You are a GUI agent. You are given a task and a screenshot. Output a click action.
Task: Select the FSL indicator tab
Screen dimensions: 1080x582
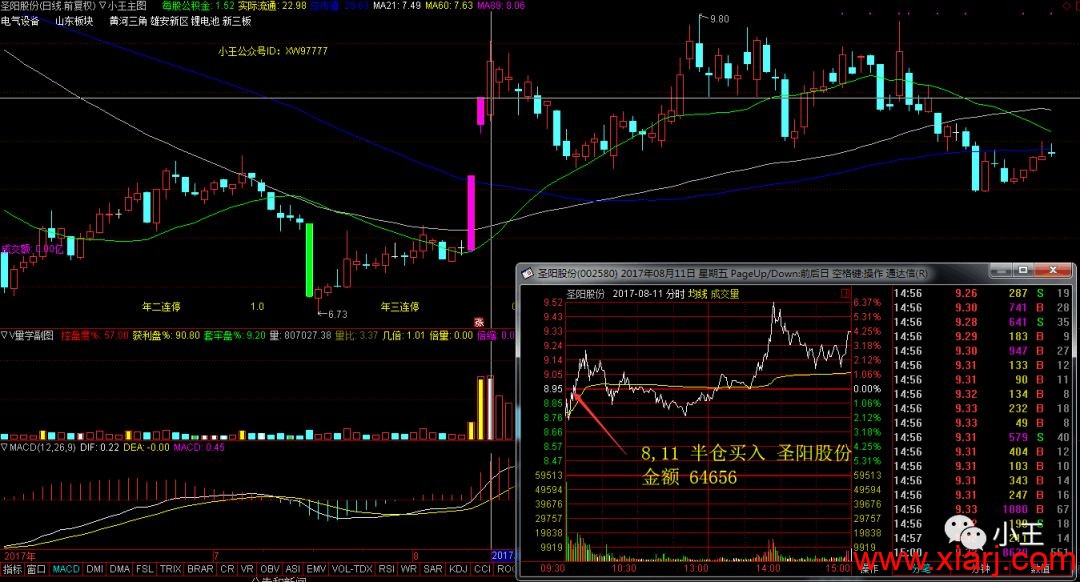(145, 570)
